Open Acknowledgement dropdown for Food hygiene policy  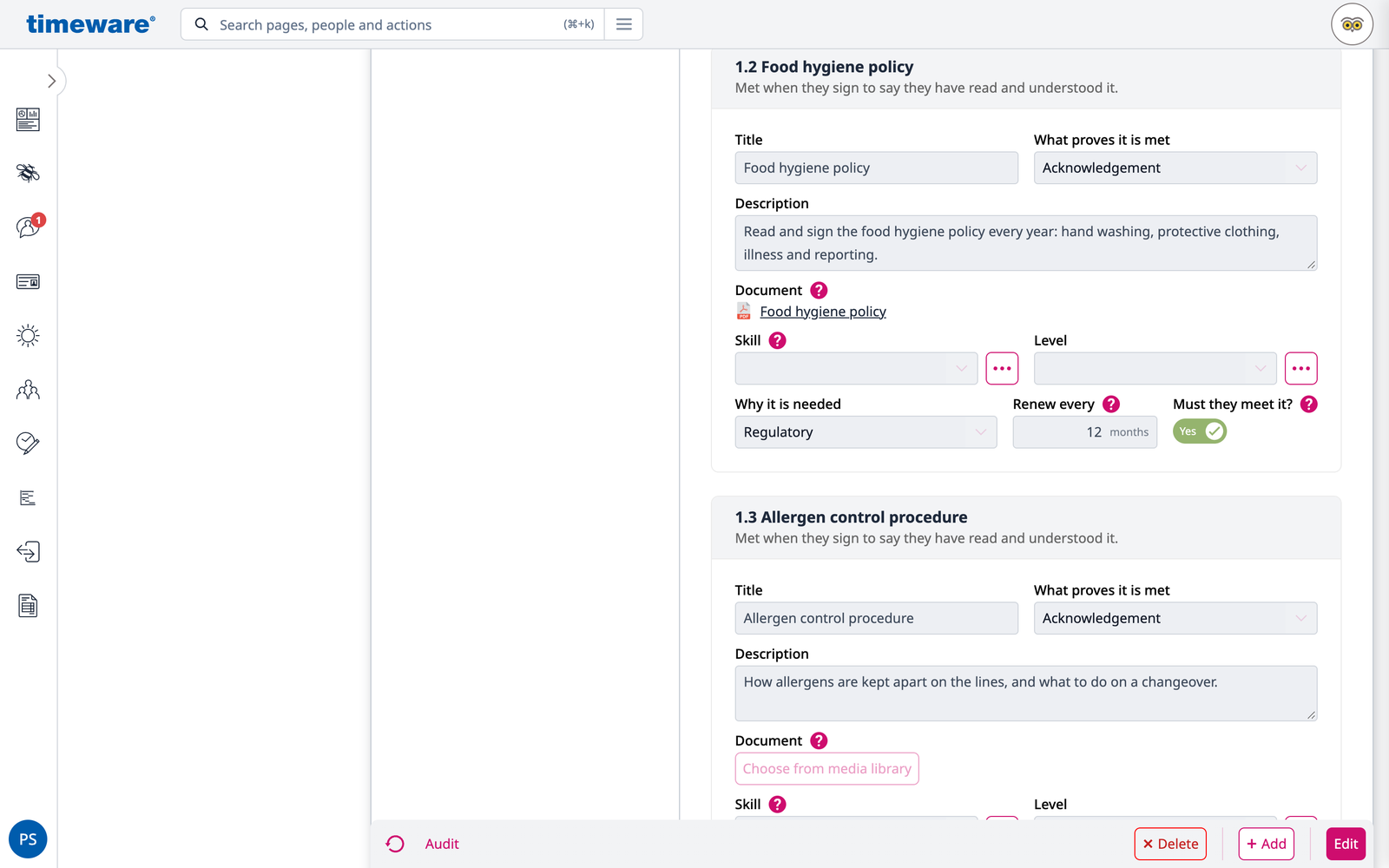pos(1175,168)
